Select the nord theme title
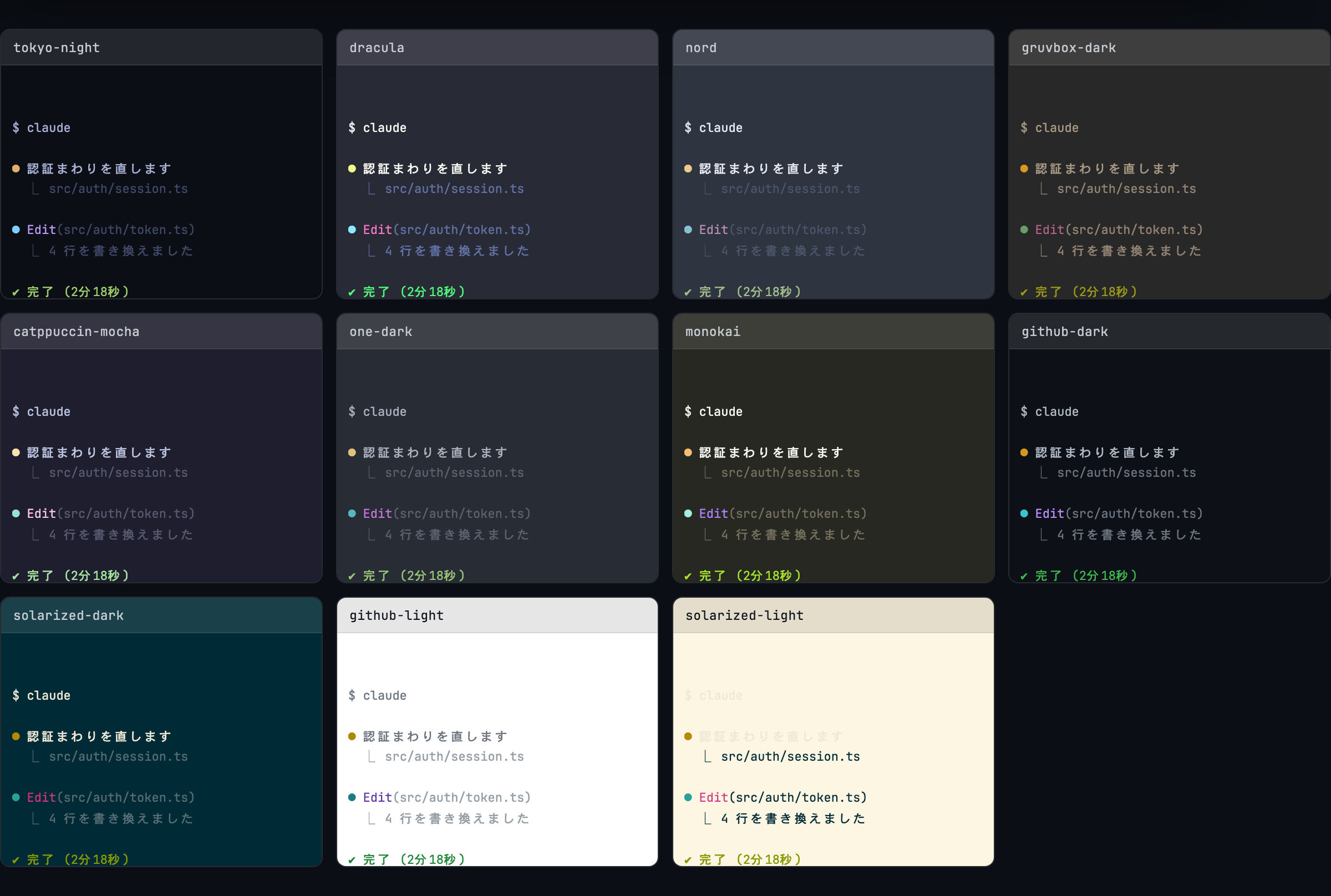1331x896 pixels. pyautogui.click(x=700, y=48)
